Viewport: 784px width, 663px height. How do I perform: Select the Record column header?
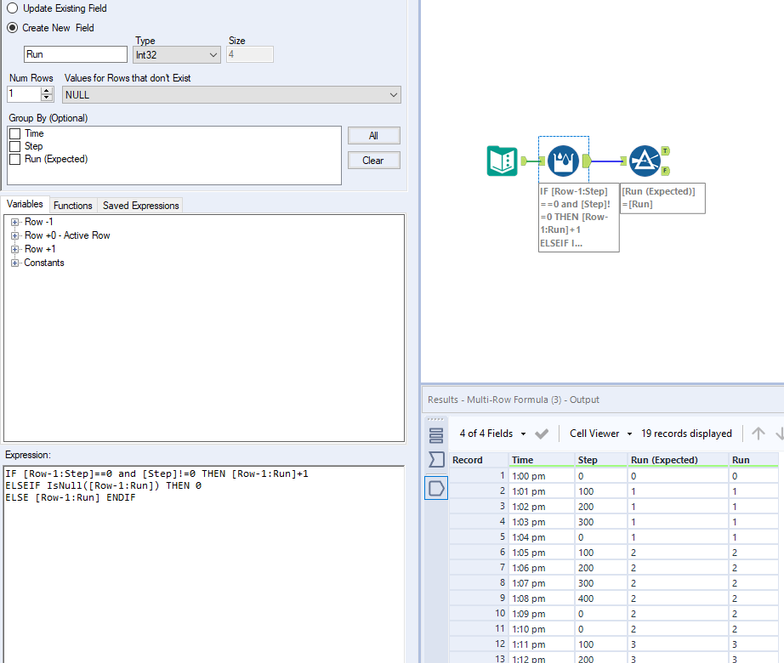coord(478,460)
